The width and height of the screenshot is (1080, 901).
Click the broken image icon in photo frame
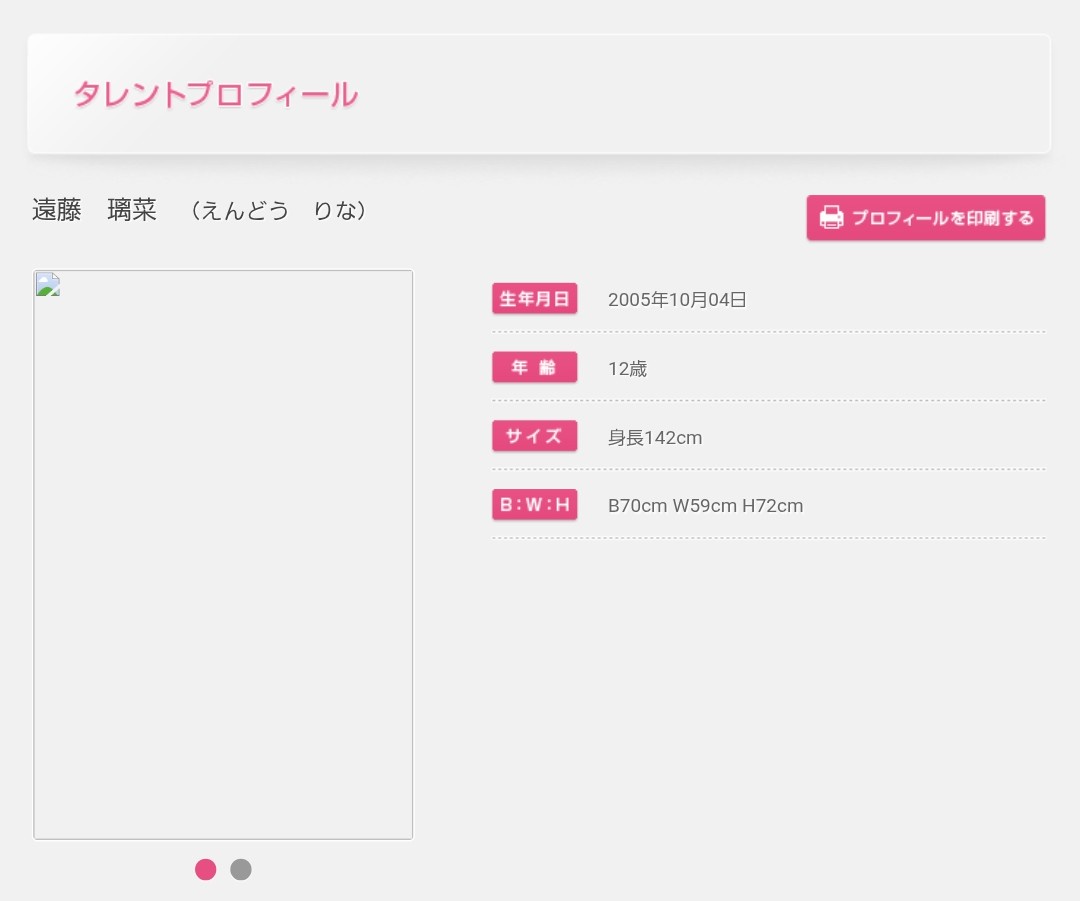pos(48,285)
